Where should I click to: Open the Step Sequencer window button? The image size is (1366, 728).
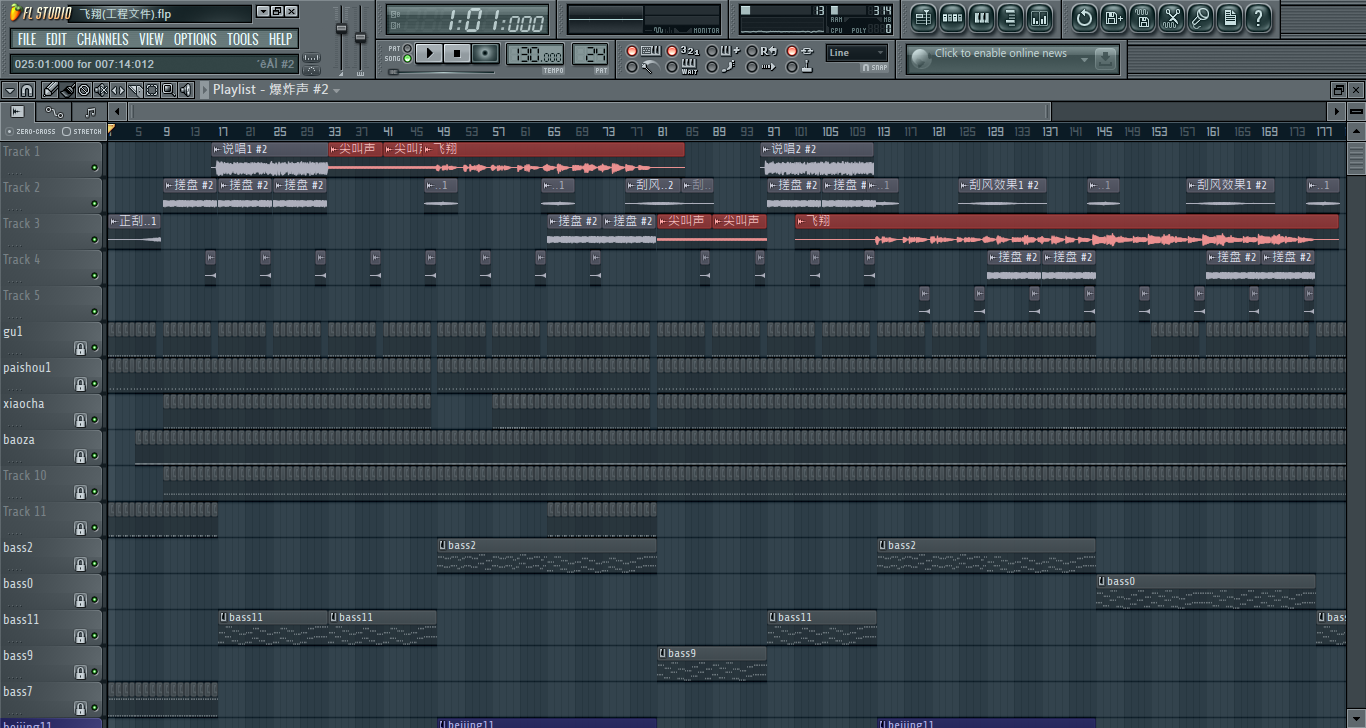pos(952,17)
